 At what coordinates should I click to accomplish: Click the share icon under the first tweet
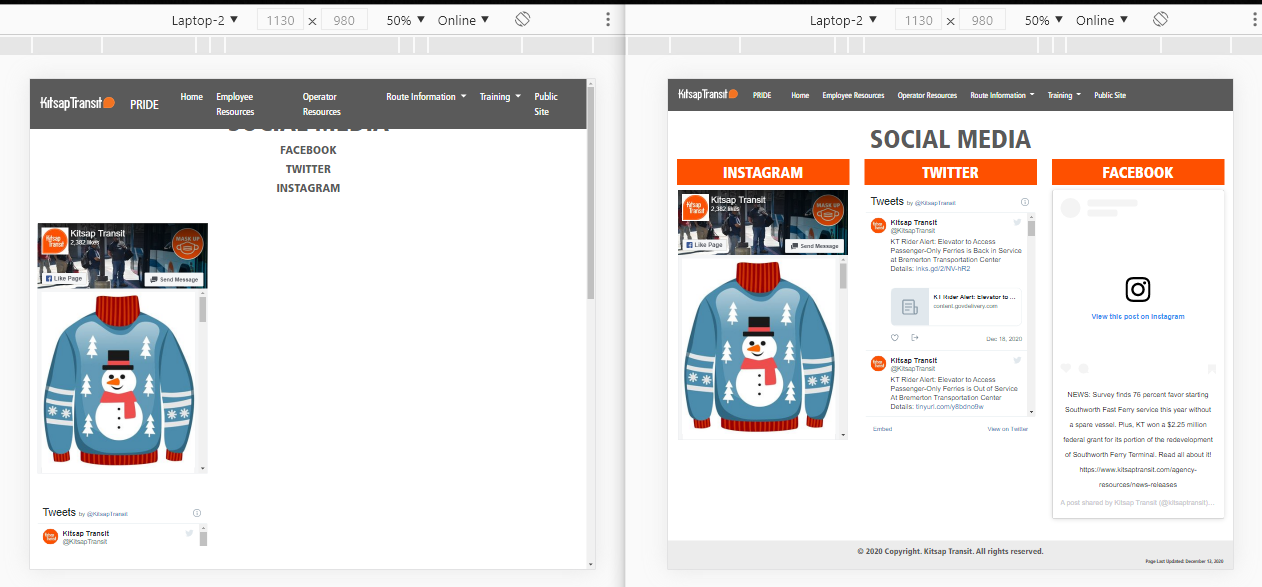pos(914,338)
